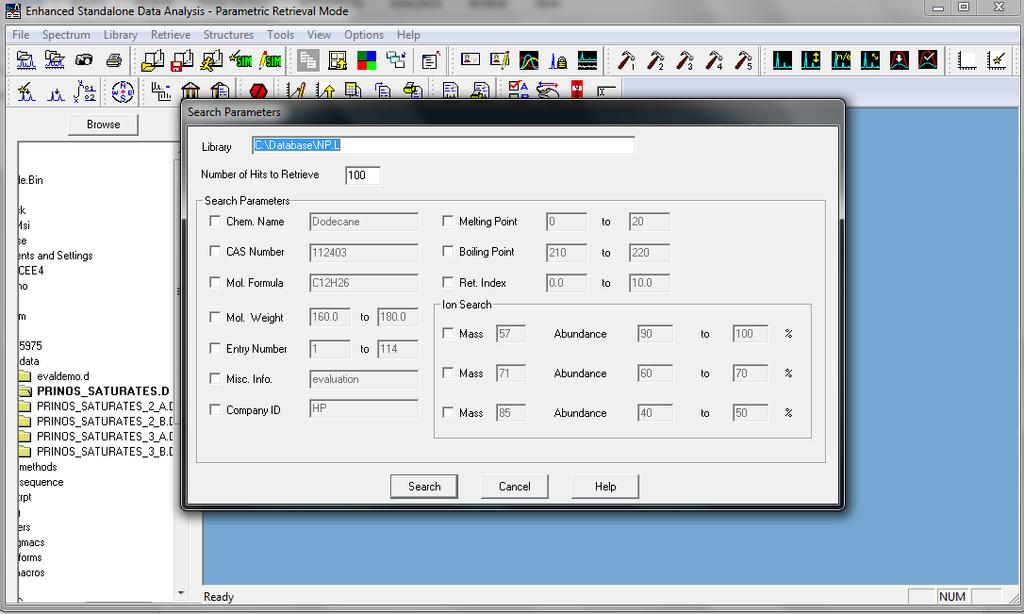Click the printer icon in the toolbar
This screenshot has height=614, width=1024.
click(x=114, y=61)
